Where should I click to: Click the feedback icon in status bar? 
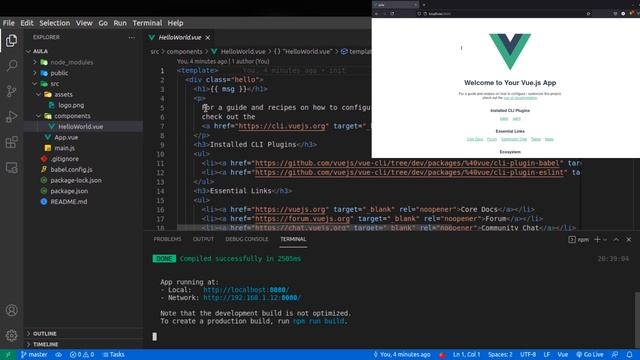click(x=615, y=355)
